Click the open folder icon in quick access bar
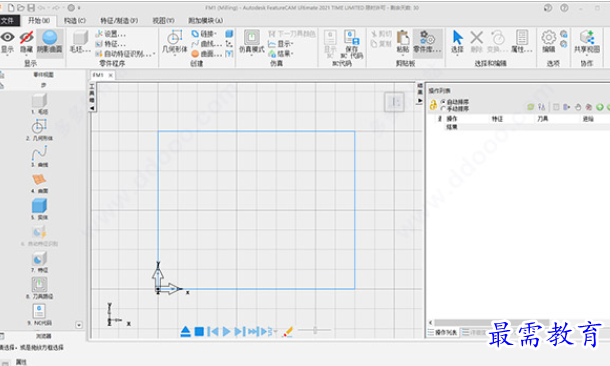Screen dimensions: 610x366 pos(21,7)
